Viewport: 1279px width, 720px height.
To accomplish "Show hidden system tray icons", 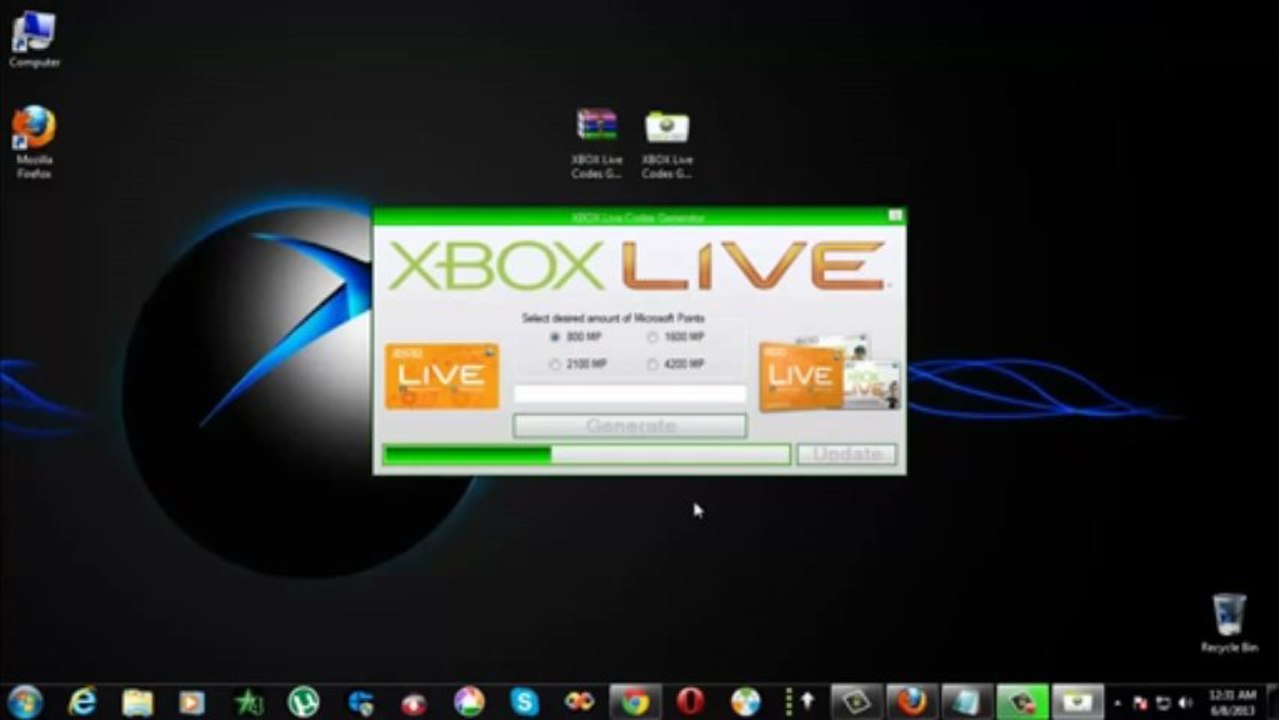I will [x=1118, y=703].
